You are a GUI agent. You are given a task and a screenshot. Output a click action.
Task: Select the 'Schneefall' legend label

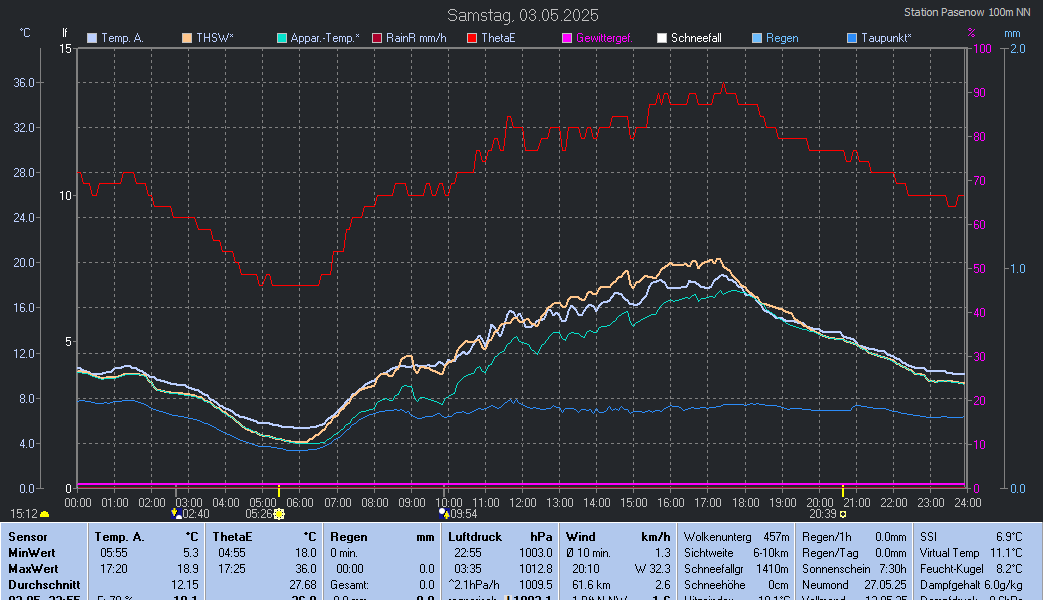(696, 38)
